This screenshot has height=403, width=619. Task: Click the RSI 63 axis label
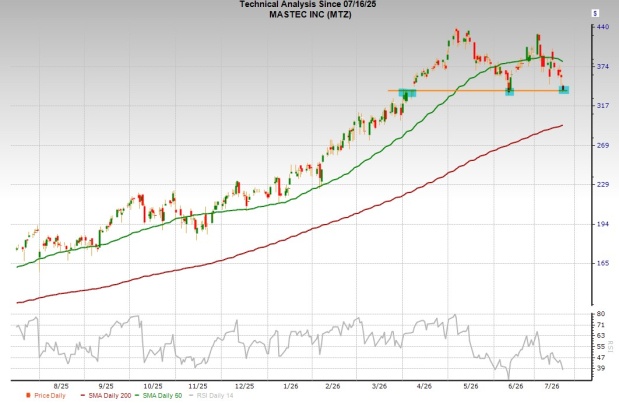[x=601, y=336]
